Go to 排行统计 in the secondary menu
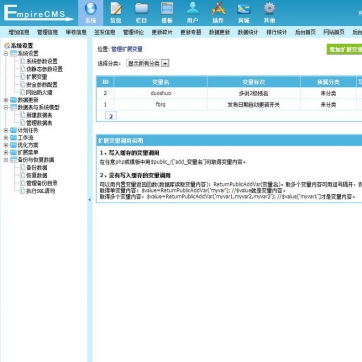This screenshot has width=362, height=362. click(x=277, y=32)
